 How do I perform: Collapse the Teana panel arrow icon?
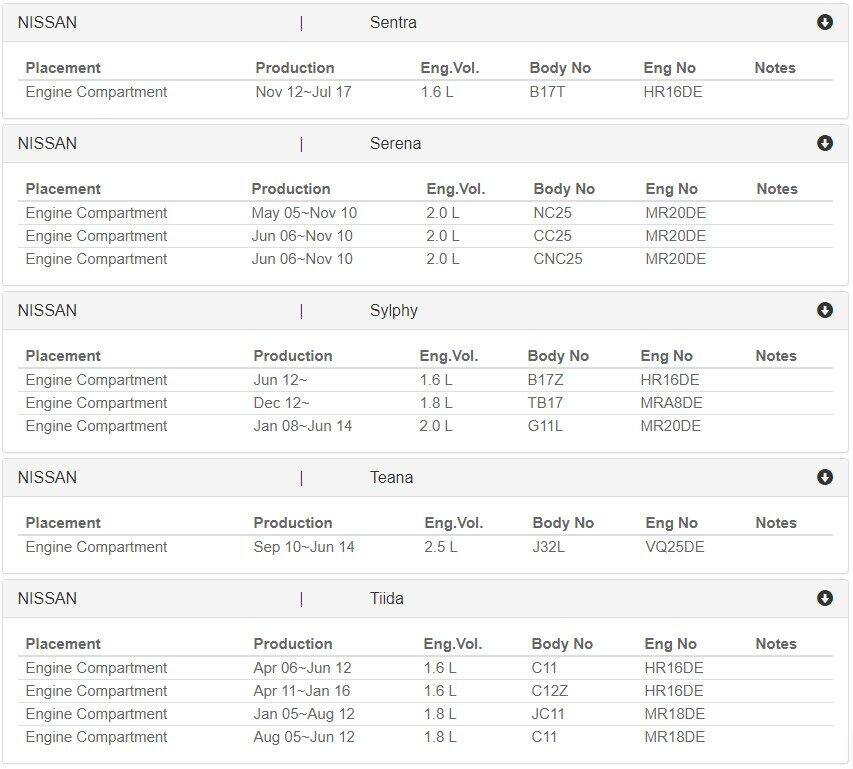tap(825, 477)
